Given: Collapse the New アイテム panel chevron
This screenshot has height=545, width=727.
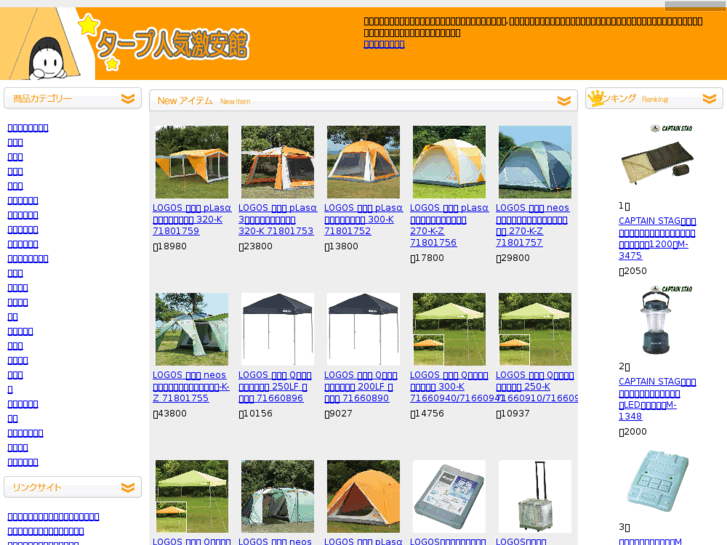Looking at the screenshot, I should point(564,101).
